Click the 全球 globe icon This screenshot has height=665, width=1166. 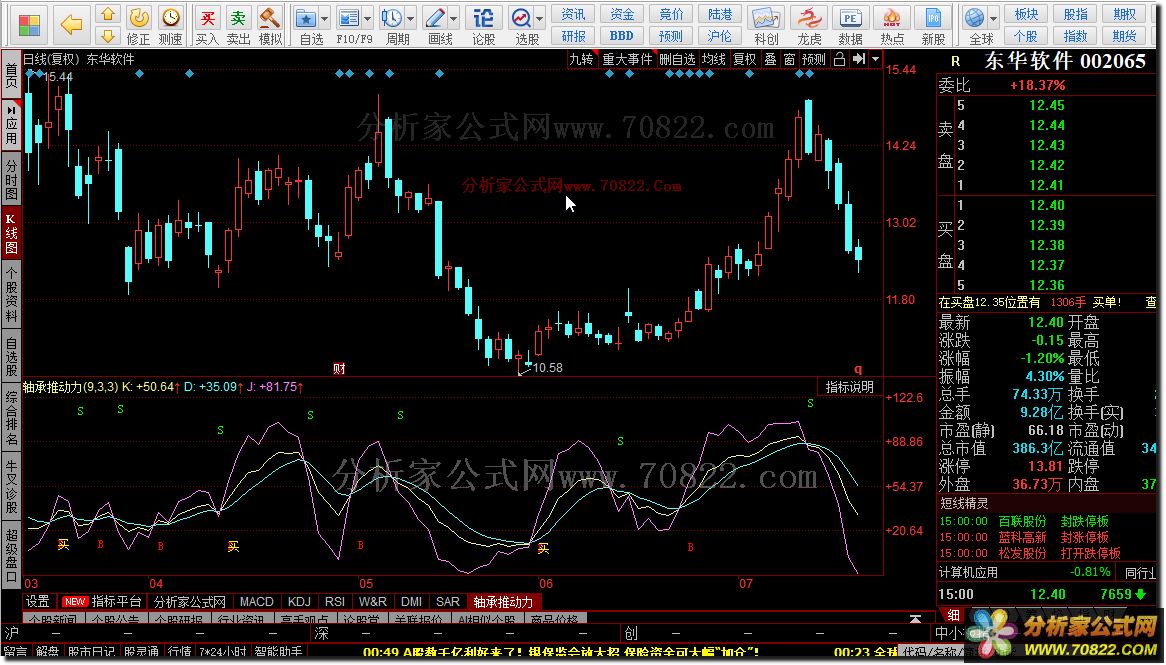(x=975, y=18)
